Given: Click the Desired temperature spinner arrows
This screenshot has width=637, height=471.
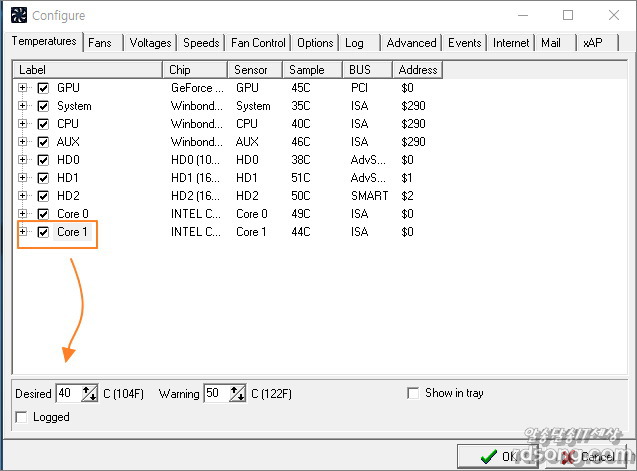Looking at the screenshot, I should [x=89, y=394].
